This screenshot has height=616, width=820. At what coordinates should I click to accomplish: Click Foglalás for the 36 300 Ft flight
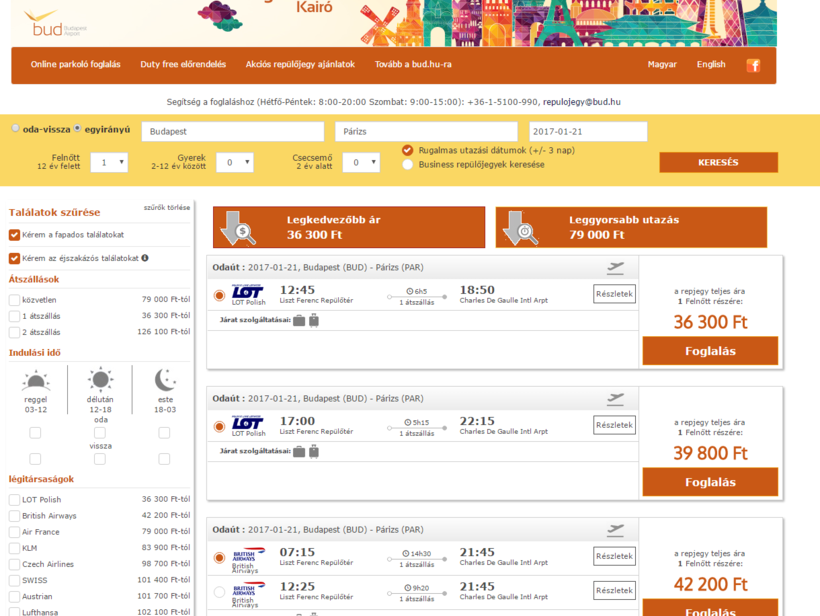click(710, 351)
